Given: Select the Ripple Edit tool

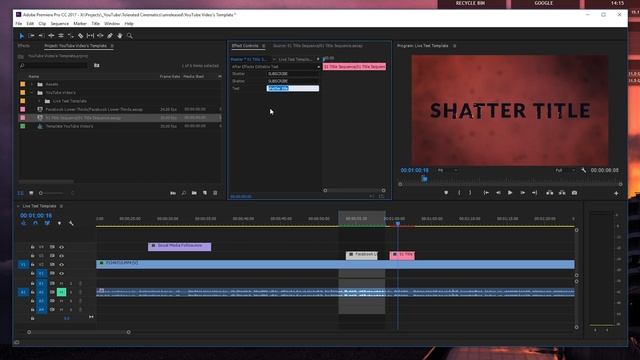Looking at the screenshot, I should click(51, 36).
